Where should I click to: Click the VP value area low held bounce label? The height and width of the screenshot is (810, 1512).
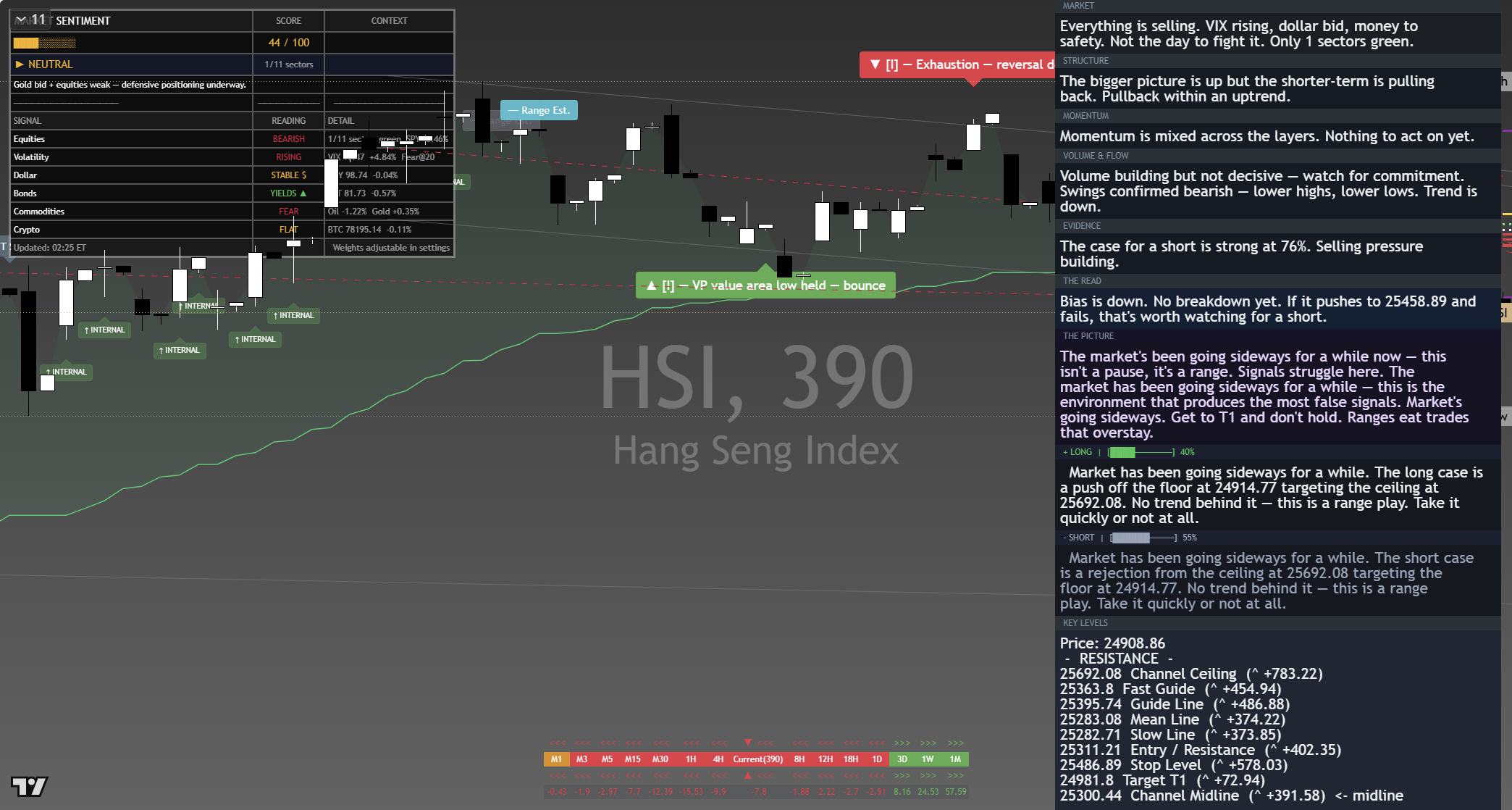[x=765, y=285]
